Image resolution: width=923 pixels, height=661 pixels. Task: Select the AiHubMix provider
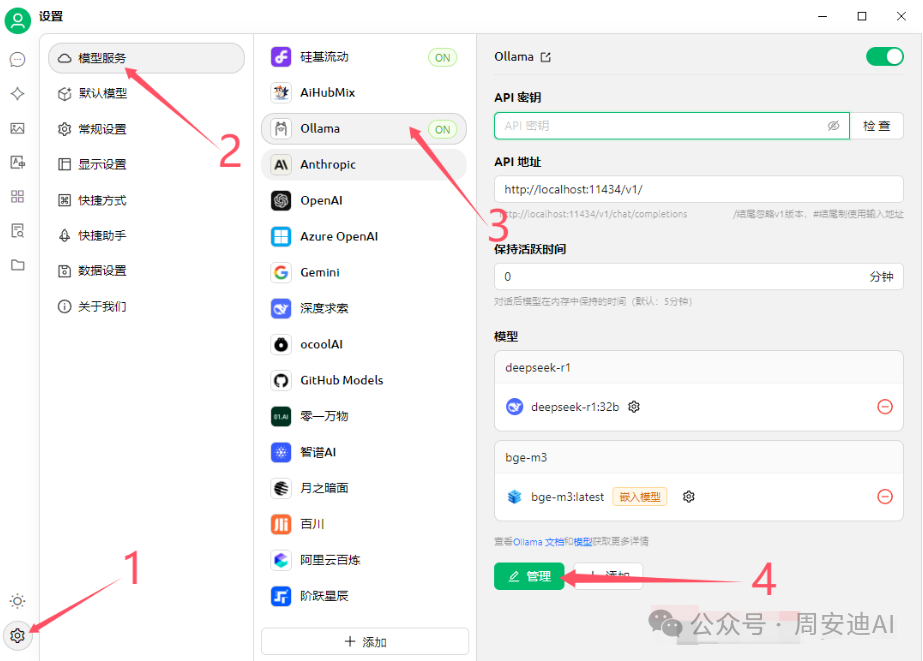(x=364, y=93)
